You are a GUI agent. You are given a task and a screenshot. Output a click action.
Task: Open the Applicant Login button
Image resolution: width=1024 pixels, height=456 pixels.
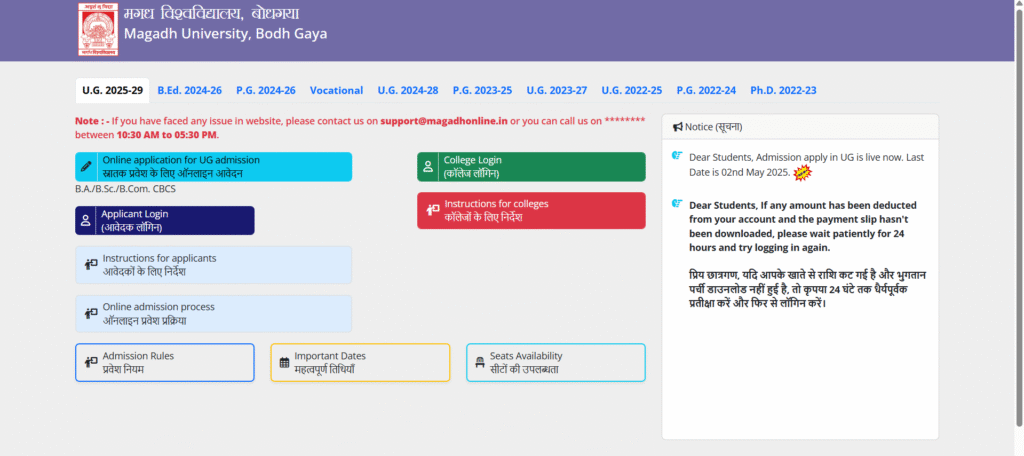tap(165, 220)
